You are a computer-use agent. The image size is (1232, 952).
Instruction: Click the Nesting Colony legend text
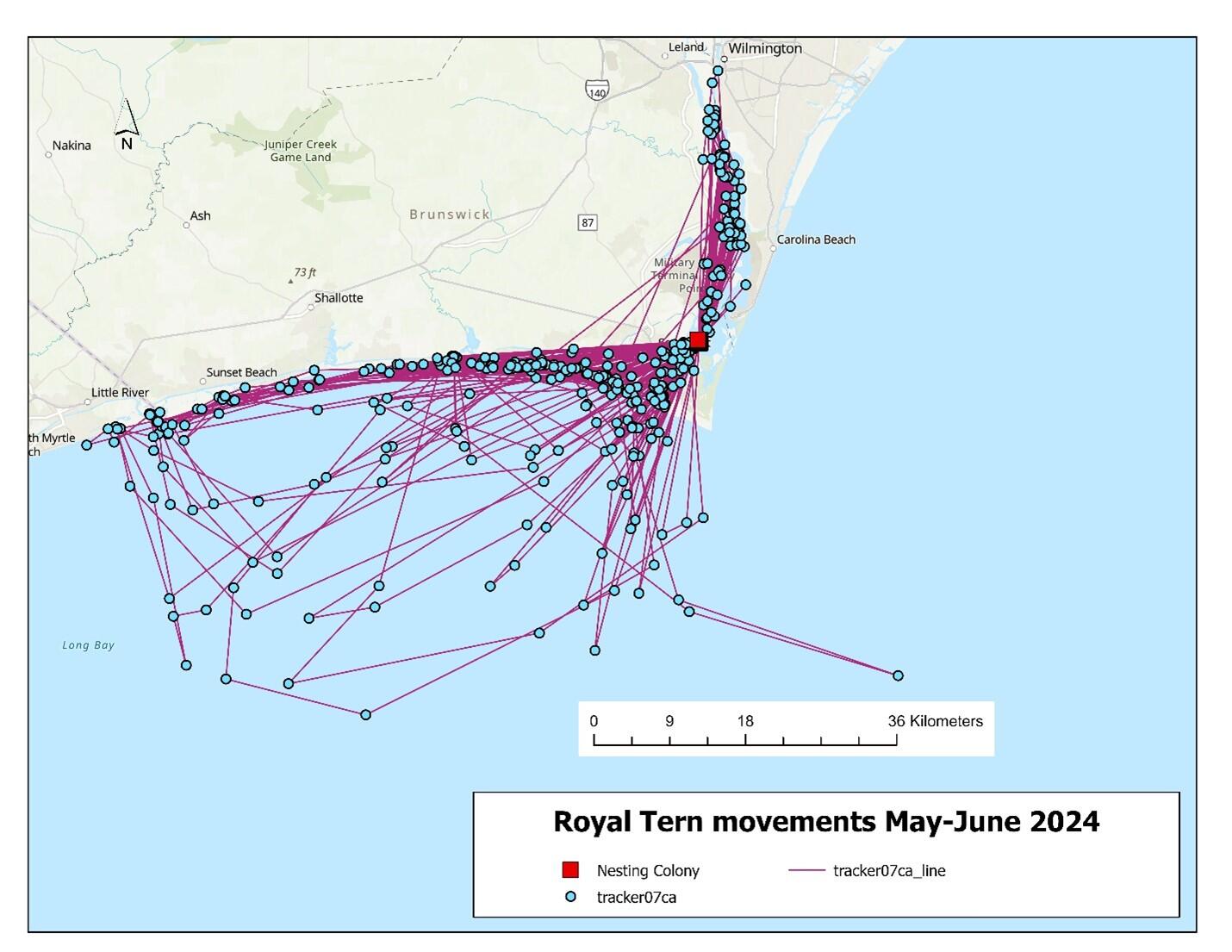tap(648, 870)
